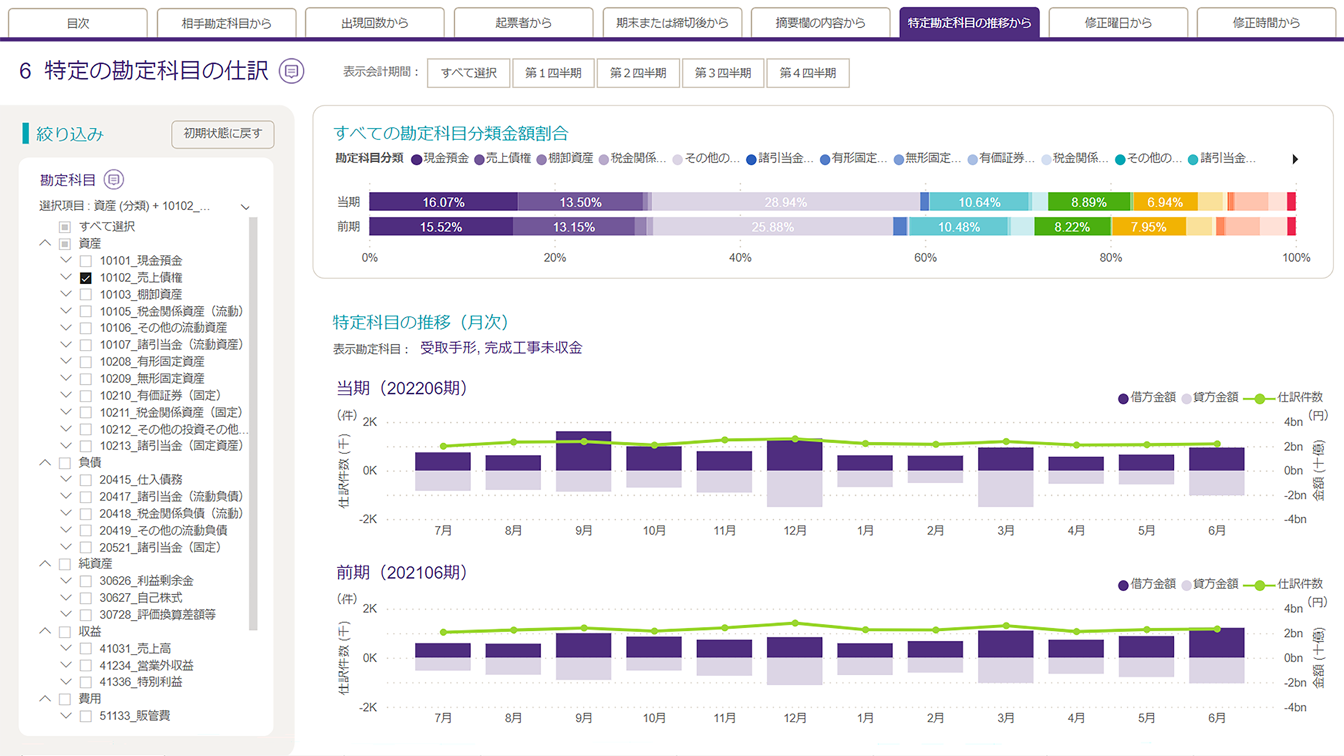
Task: Expand the 10102_売上債権 row chevron
Action: point(66,278)
